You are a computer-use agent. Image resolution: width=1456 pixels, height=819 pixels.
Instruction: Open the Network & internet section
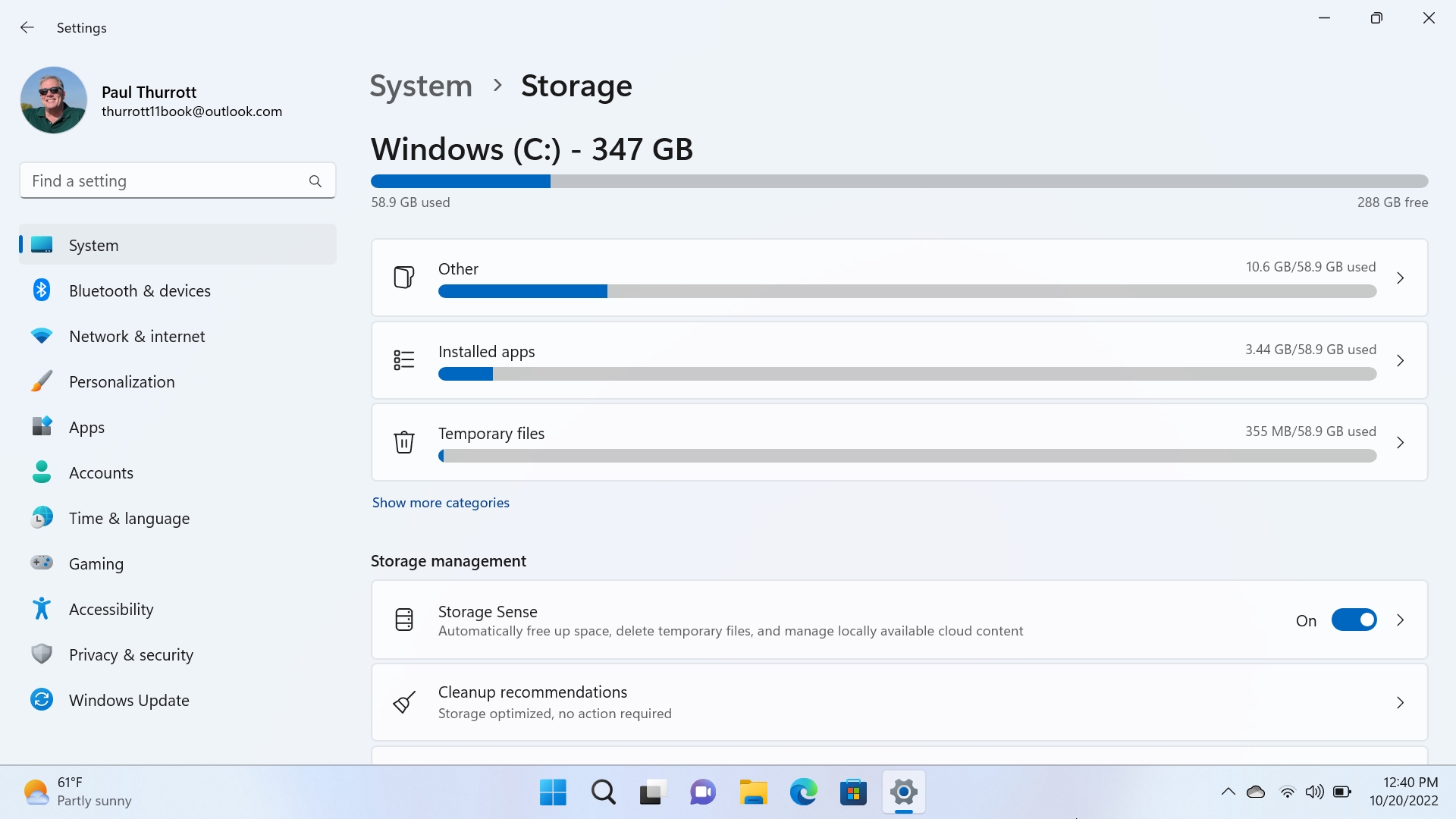[136, 336]
